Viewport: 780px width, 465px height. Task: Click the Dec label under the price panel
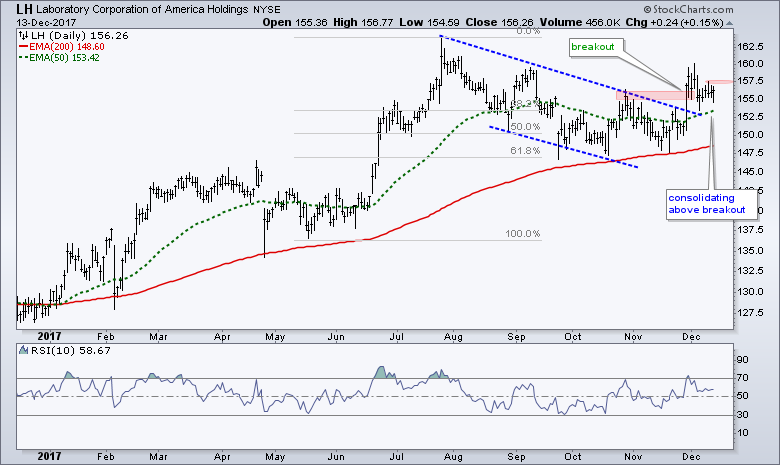point(691,337)
